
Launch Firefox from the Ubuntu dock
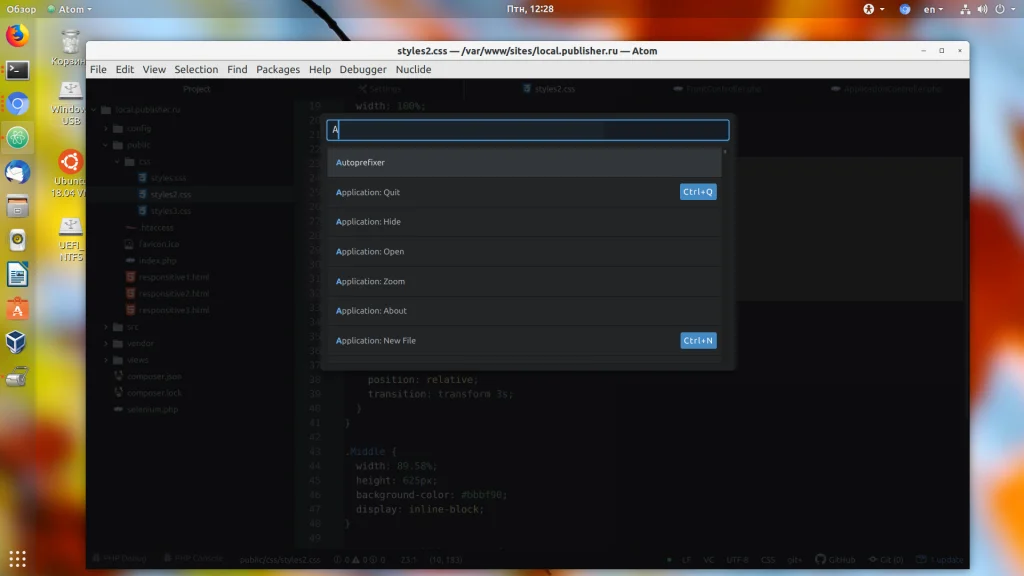coord(18,35)
